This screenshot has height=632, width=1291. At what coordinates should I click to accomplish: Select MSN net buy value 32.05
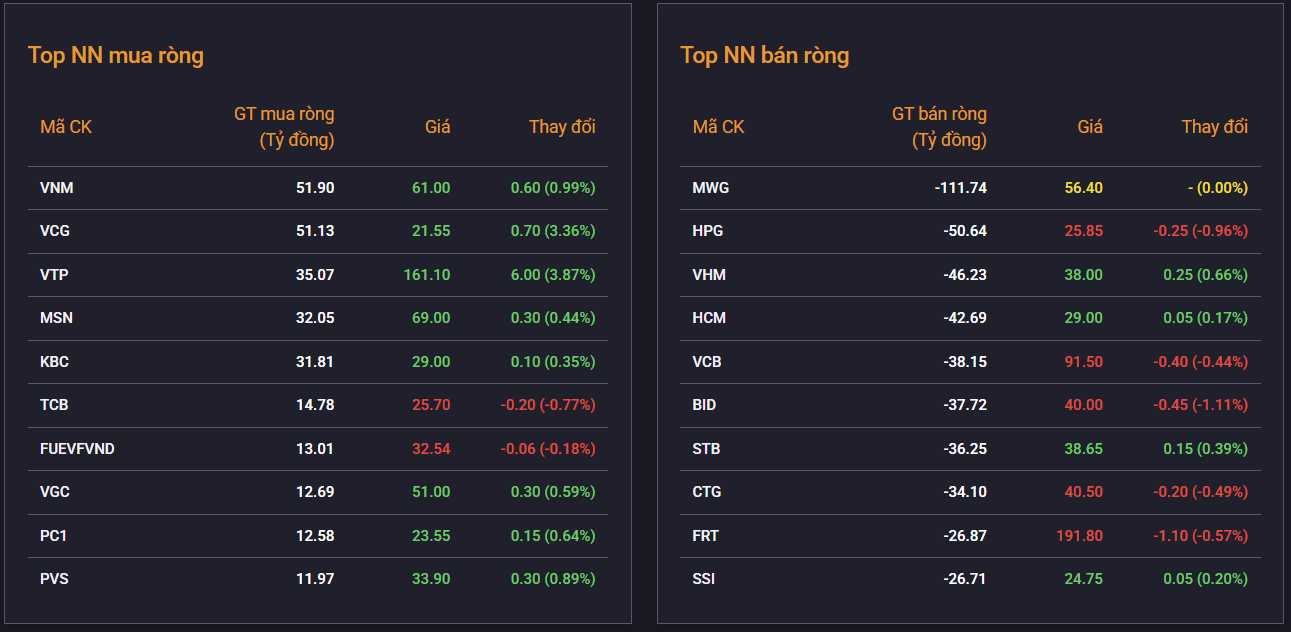coord(315,318)
